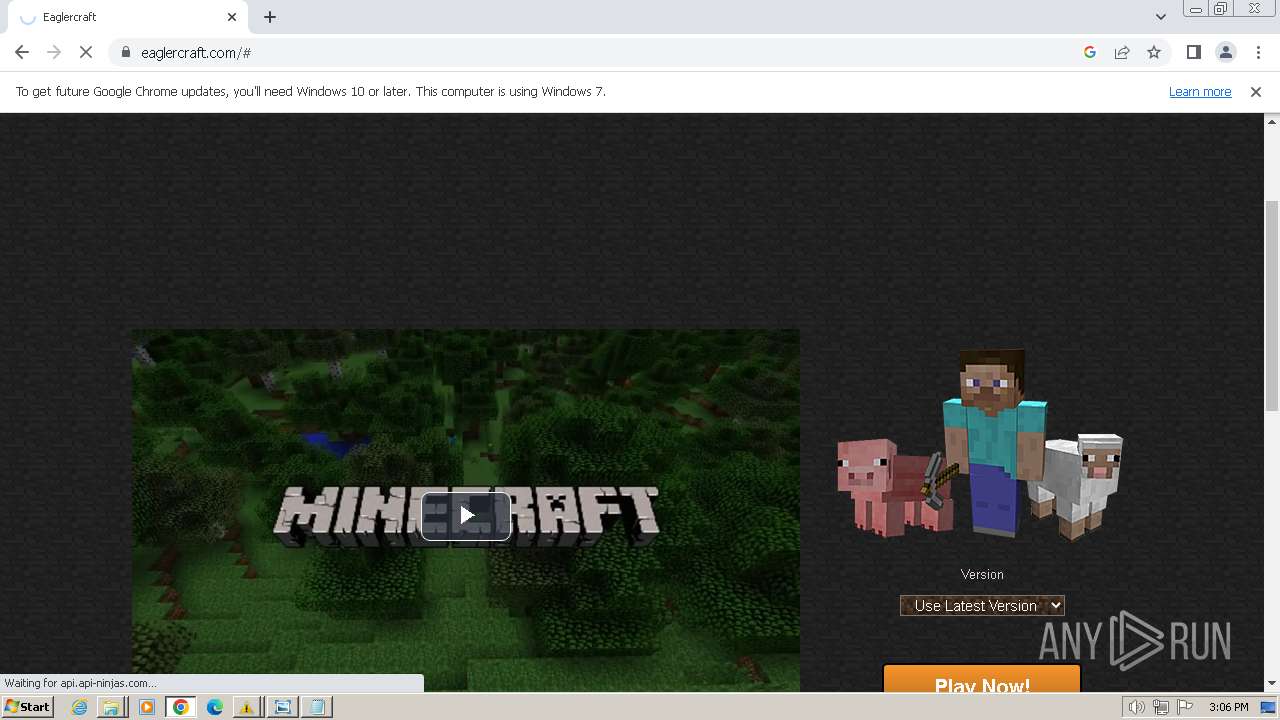
Task: Switch to Chrome in the taskbar
Action: [x=181, y=707]
